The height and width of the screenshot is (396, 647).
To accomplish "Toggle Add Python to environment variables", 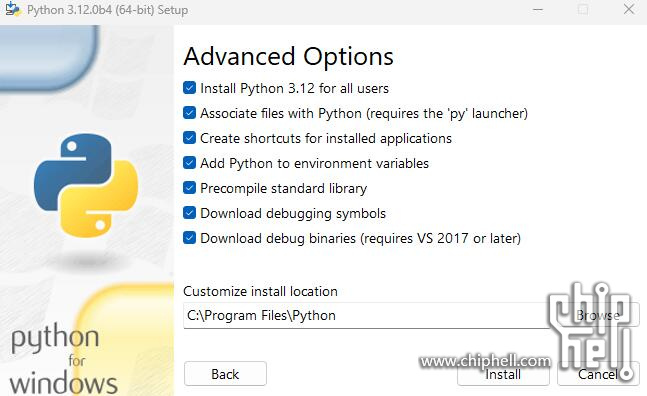I will tap(189, 163).
